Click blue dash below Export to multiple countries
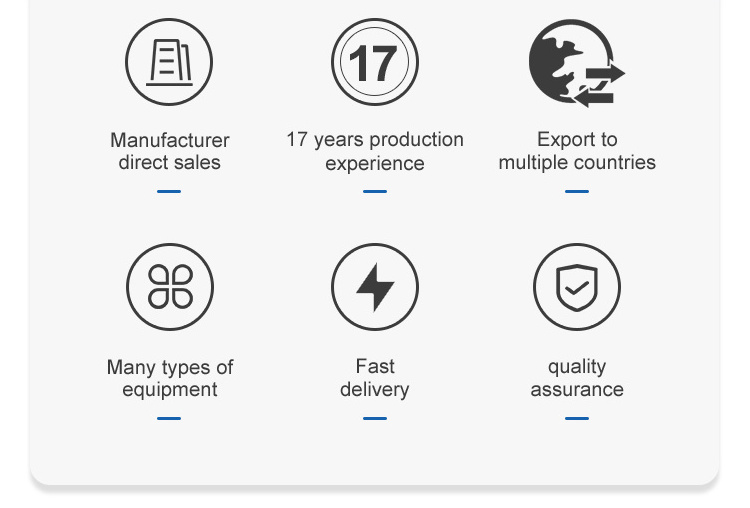Viewport: 750px width, 508px height. [577, 191]
